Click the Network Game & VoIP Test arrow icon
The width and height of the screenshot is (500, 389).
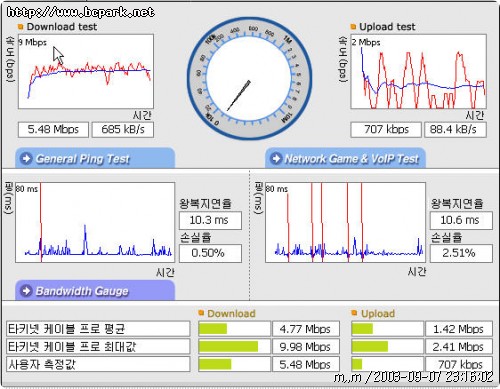[x=276, y=158]
